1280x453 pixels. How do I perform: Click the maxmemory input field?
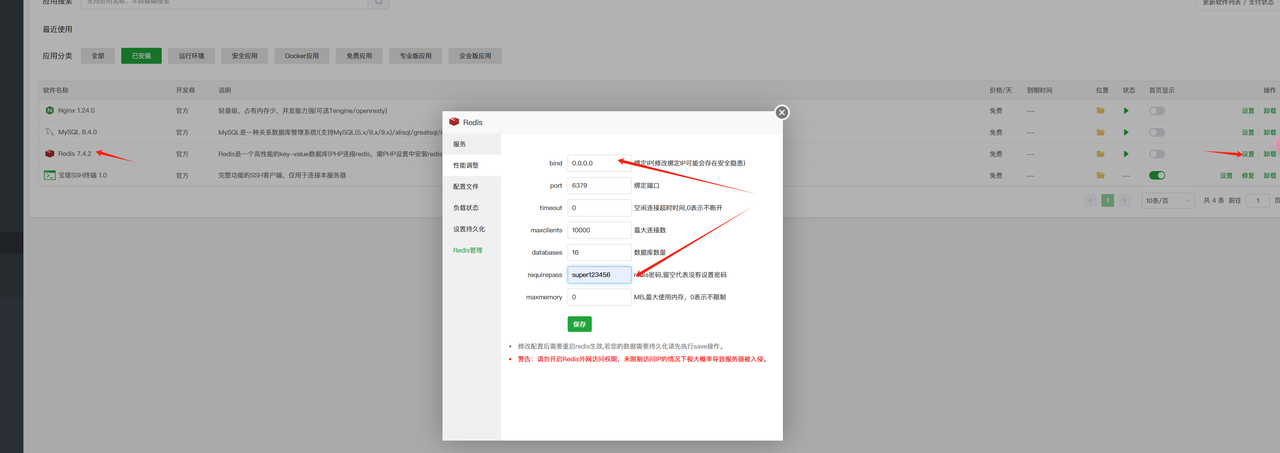tap(599, 297)
